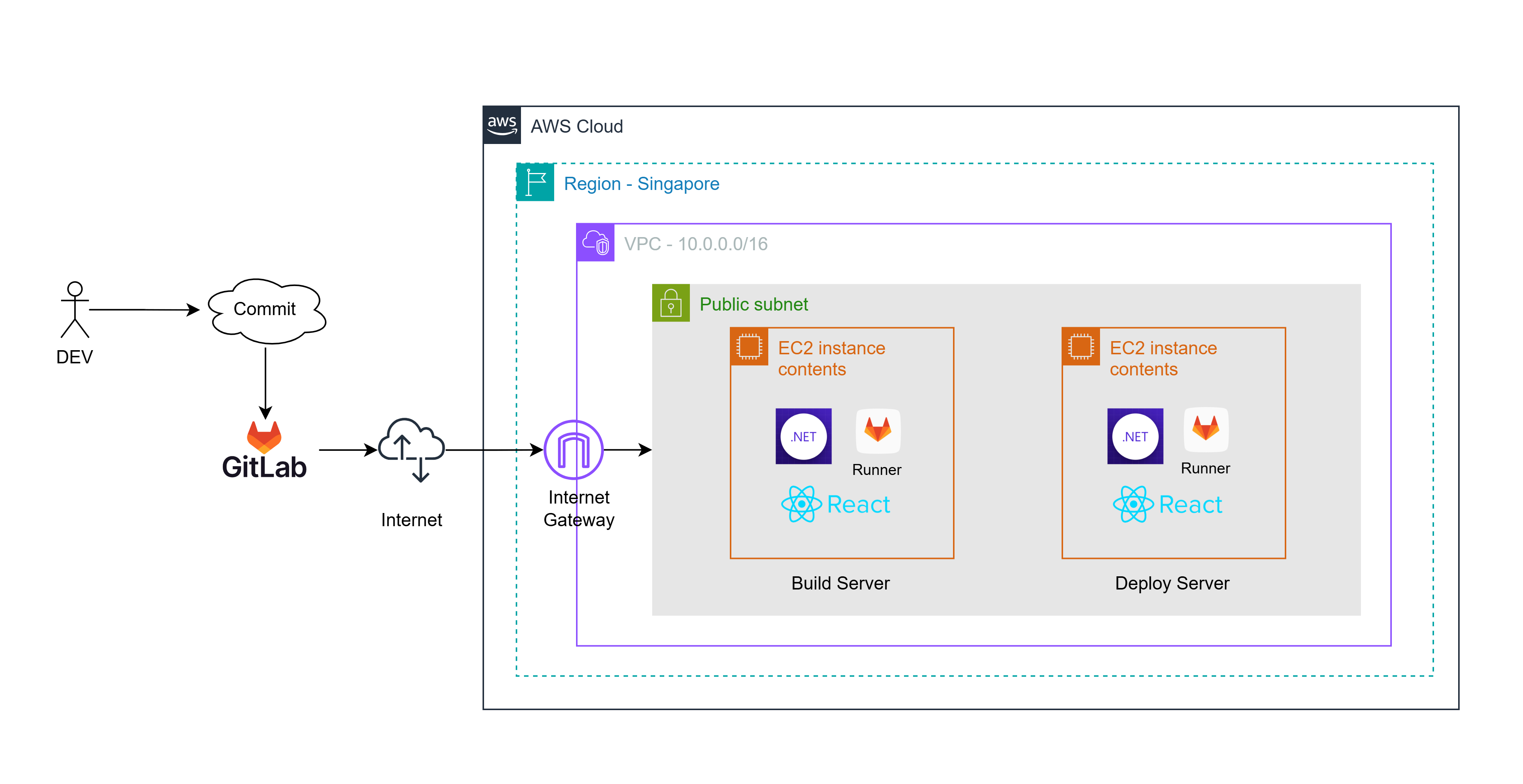Screen dimensions: 1523x784
Task: Click the 'Region - Singapore' label
Action: pyautogui.click(x=642, y=184)
